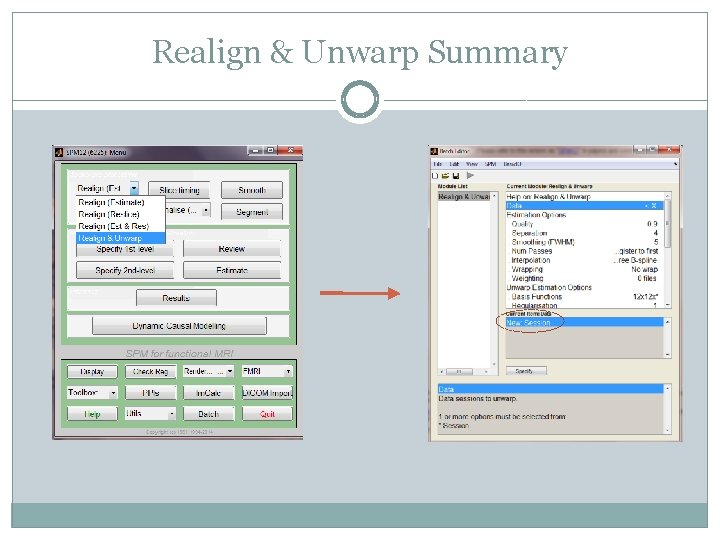The width and height of the screenshot is (720, 540).
Task: Click the green Help button
Action: pos(92,414)
